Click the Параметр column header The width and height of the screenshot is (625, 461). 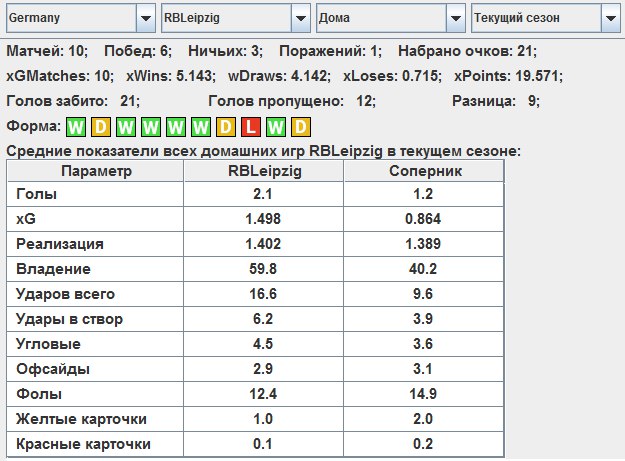click(x=96, y=171)
